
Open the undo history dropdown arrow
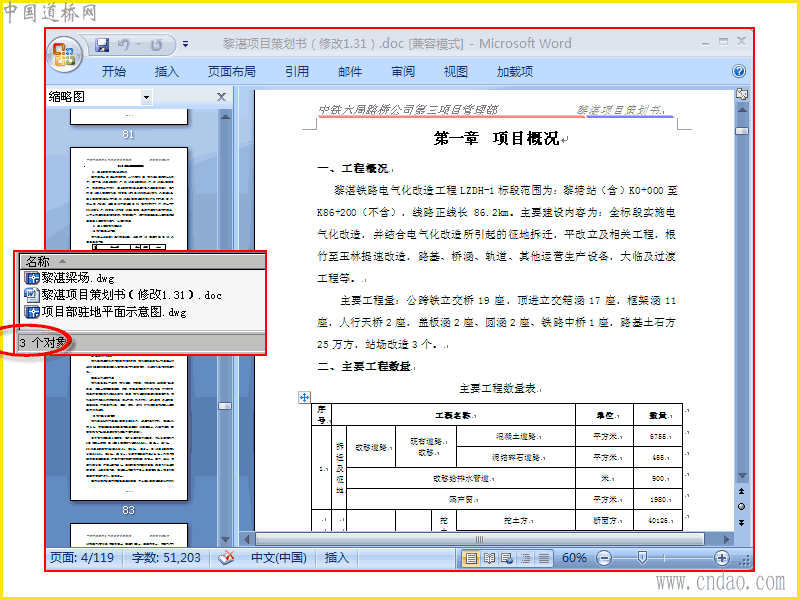point(138,45)
